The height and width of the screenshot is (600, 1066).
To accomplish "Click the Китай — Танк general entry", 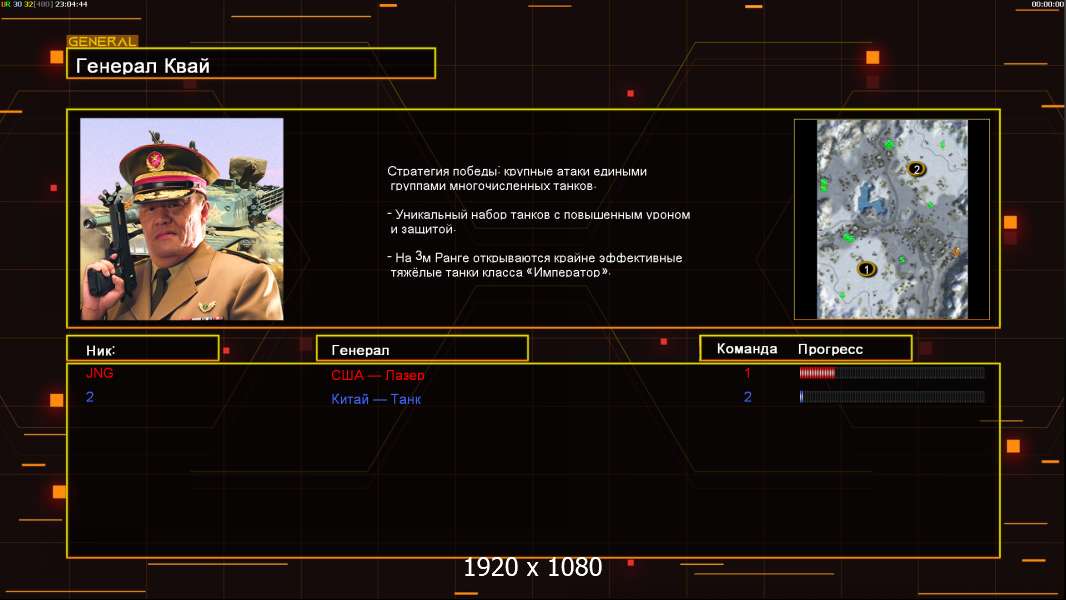I will tap(376, 399).
